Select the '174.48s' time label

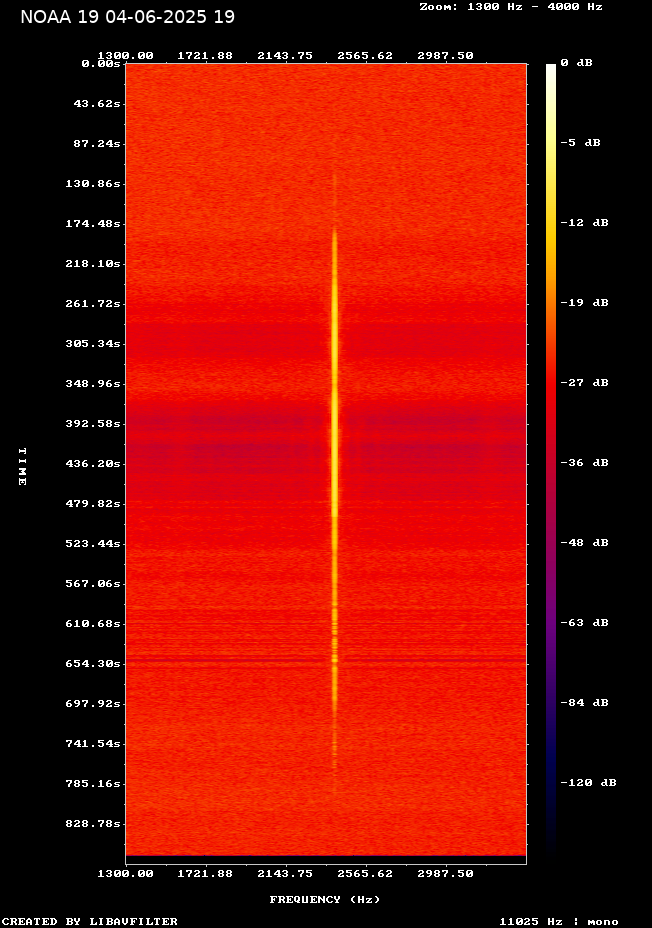click(x=93, y=224)
